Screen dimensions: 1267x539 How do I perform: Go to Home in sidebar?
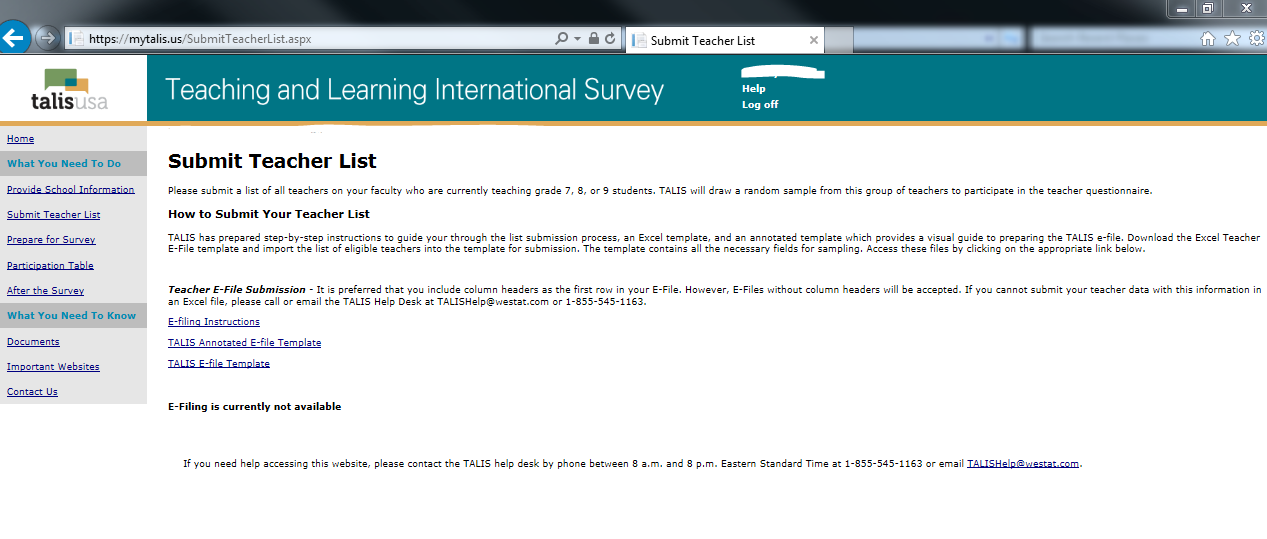[20, 139]
